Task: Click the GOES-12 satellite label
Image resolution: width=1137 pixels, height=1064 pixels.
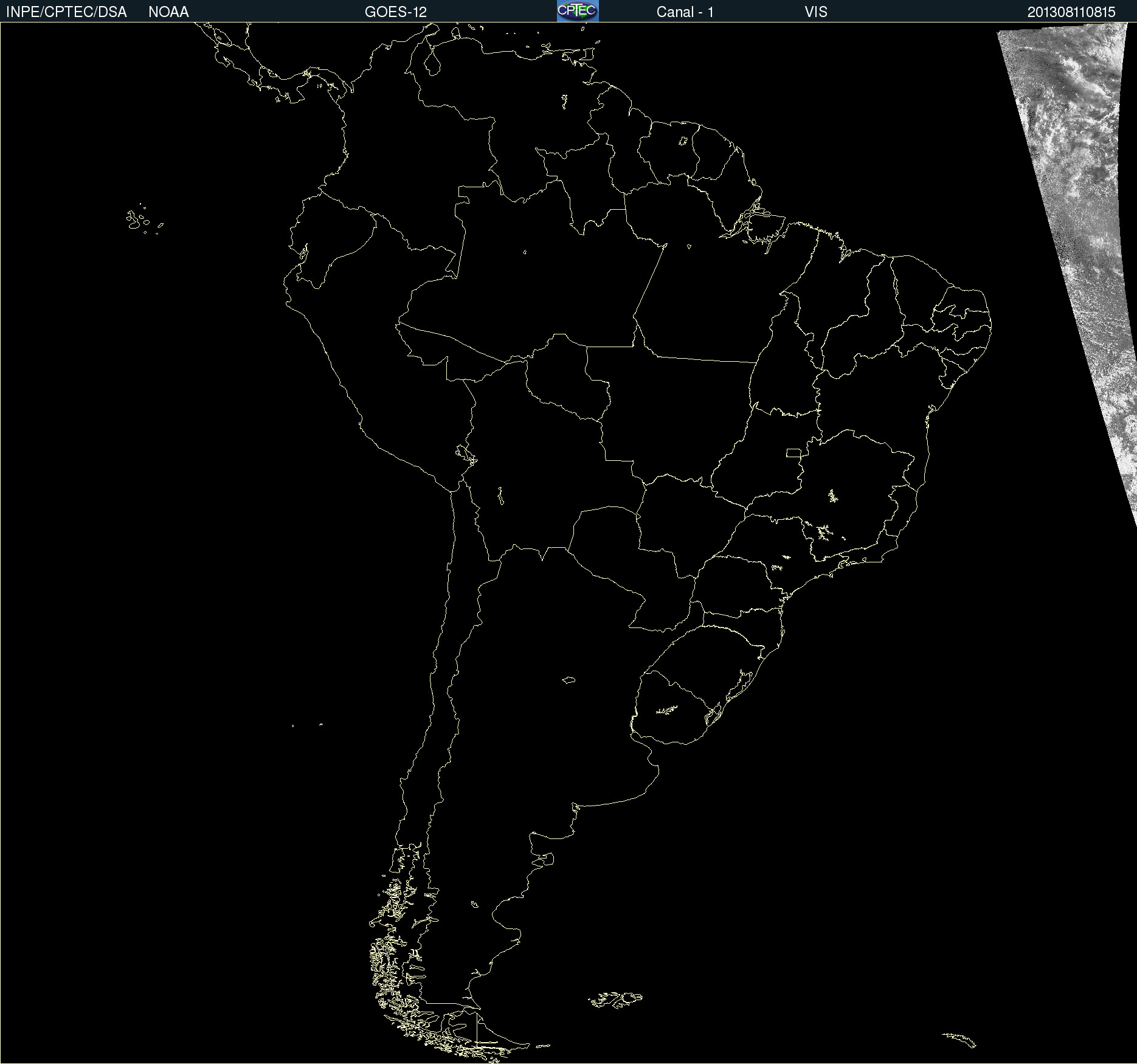Action: point(396,12)
